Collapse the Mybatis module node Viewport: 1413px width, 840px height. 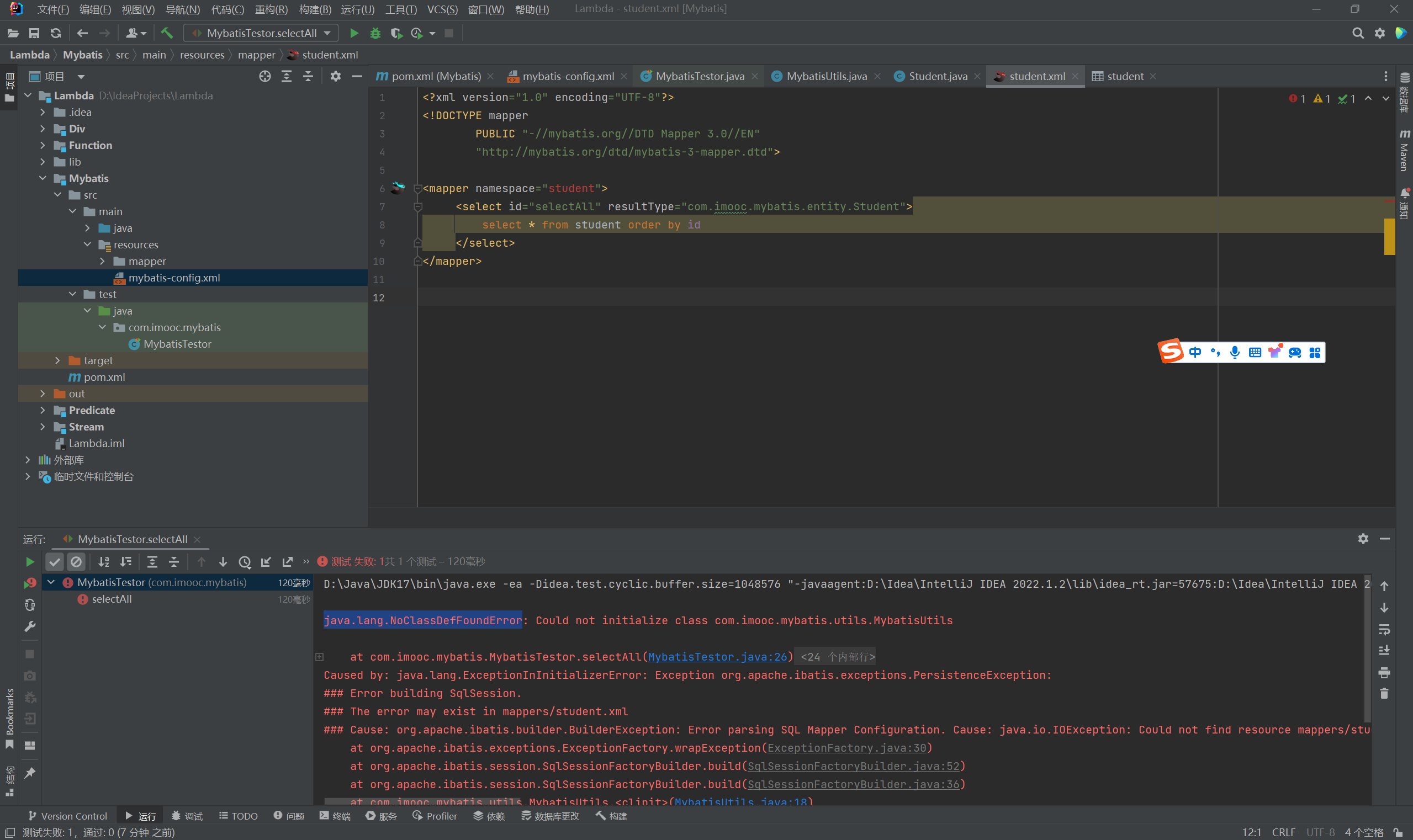click(43, 178)
